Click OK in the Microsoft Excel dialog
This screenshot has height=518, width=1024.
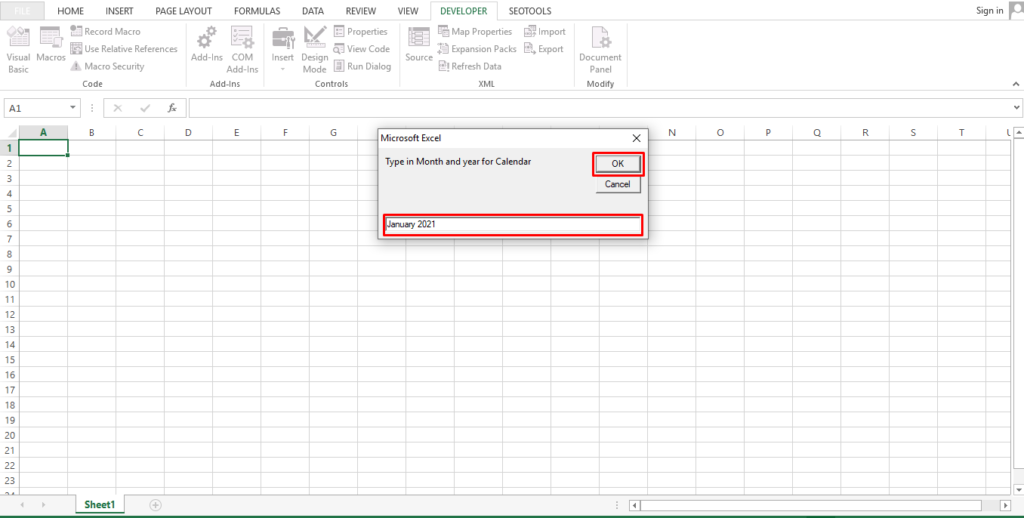[x=618, y=164]
